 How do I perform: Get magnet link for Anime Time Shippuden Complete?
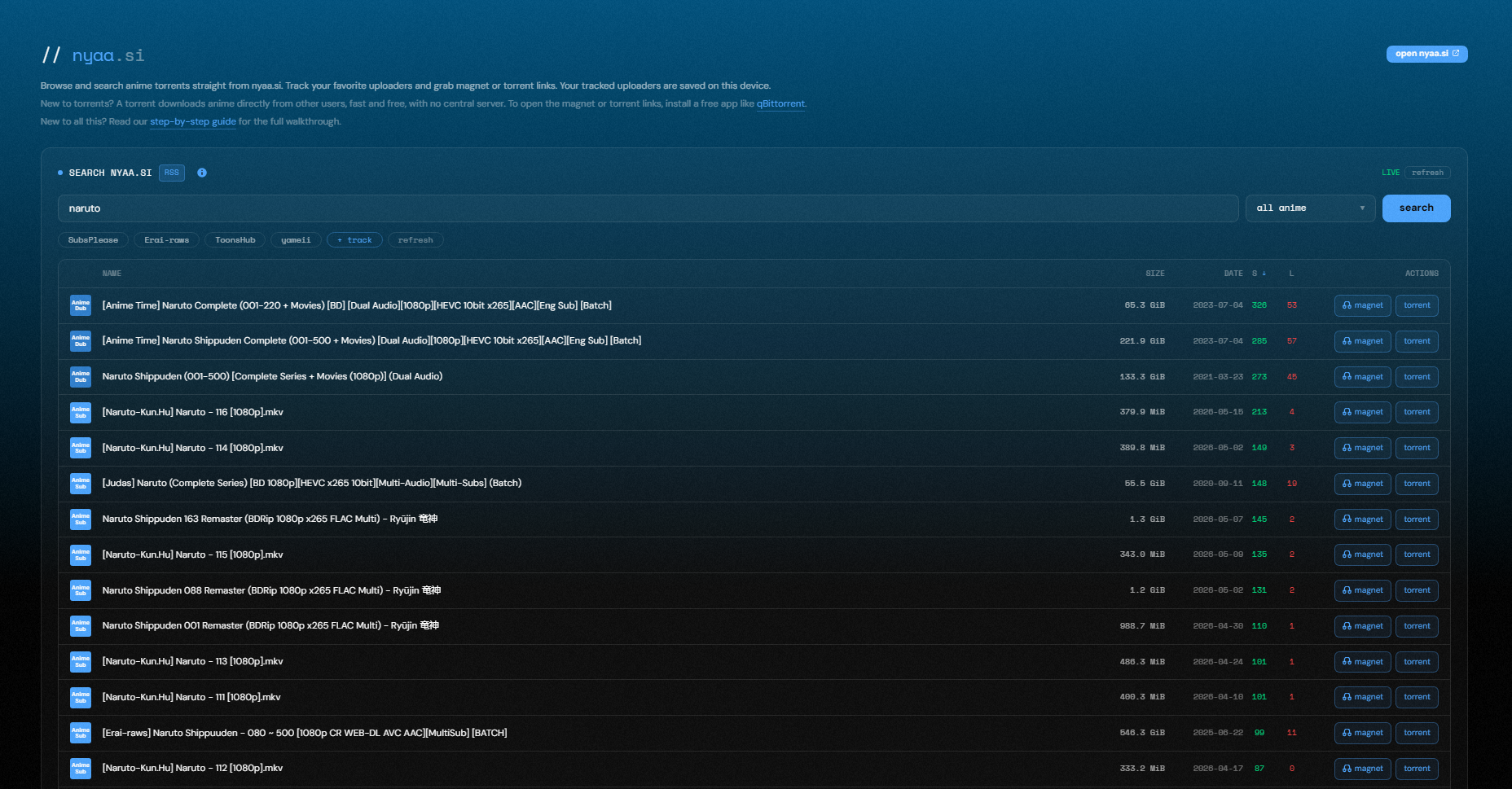click(x=1362, y=341)
